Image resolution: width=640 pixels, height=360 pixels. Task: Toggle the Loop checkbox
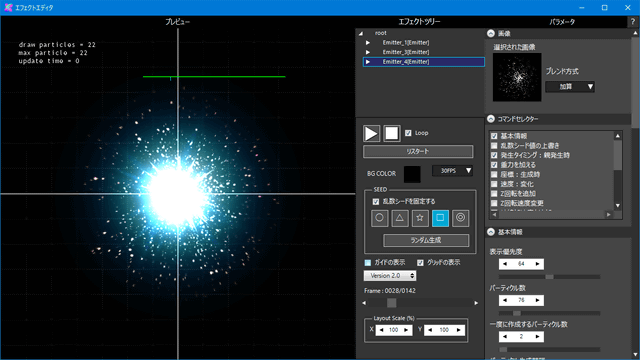(x=408, y=133)
